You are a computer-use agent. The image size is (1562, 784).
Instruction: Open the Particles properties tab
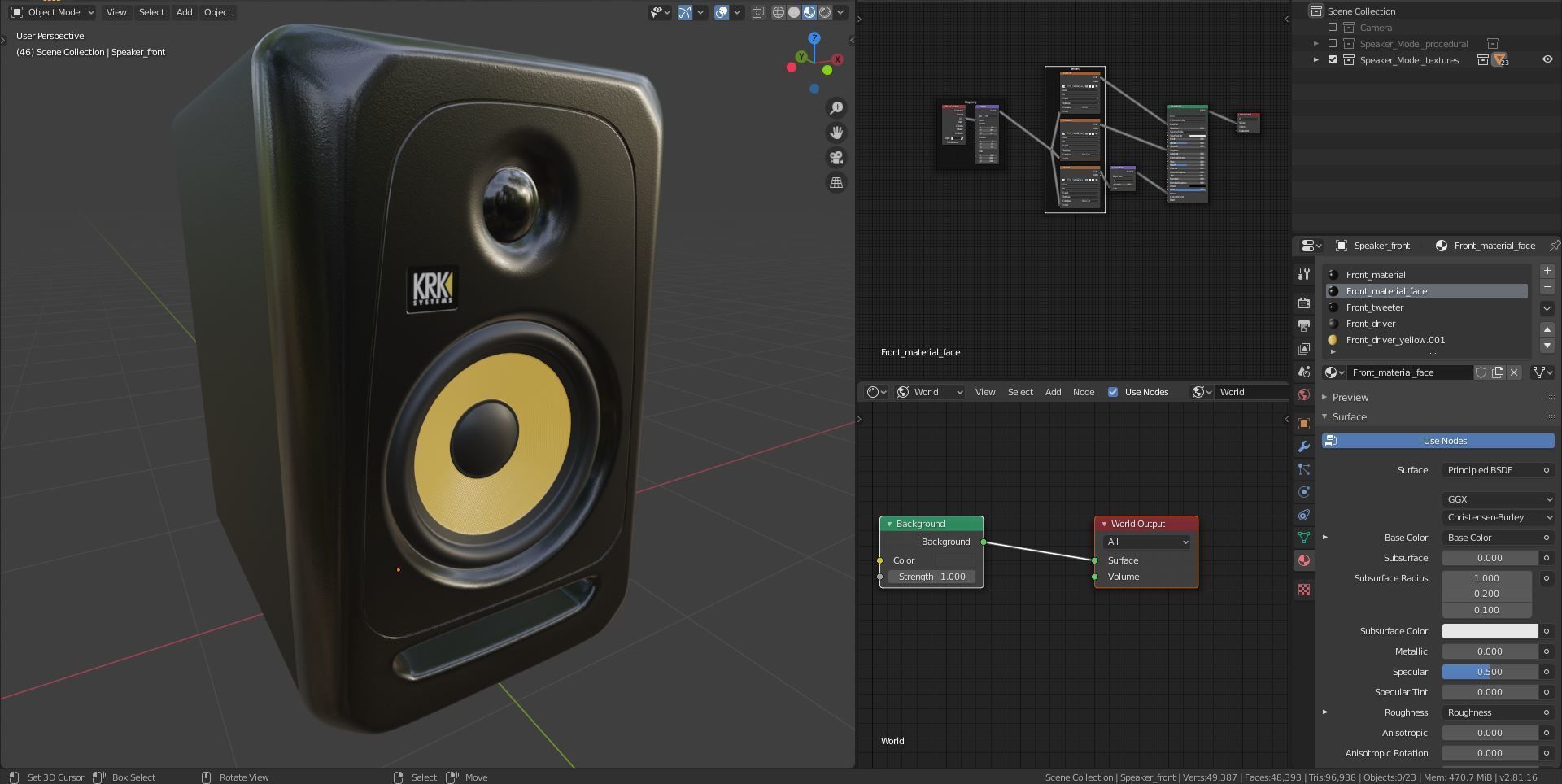[1304, 469]
